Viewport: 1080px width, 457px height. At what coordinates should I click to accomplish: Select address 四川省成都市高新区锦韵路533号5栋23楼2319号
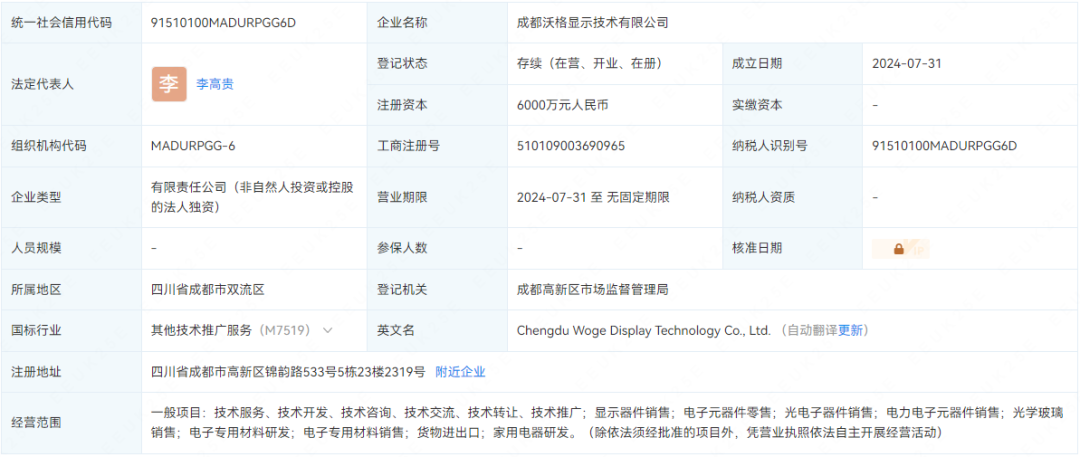click(x=288, y=372)
